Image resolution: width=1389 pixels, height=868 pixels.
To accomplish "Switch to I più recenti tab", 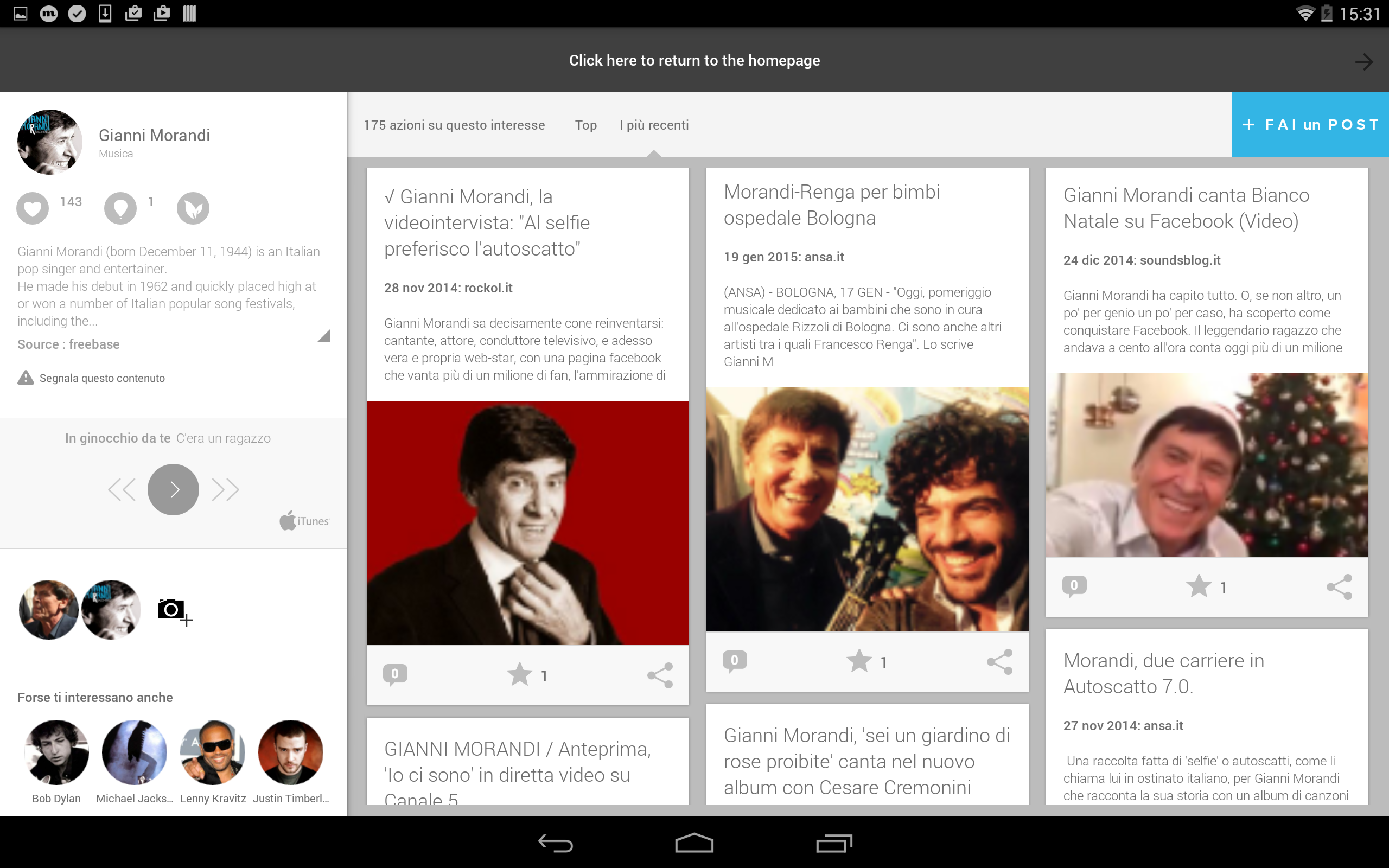I will pos(654,125).
